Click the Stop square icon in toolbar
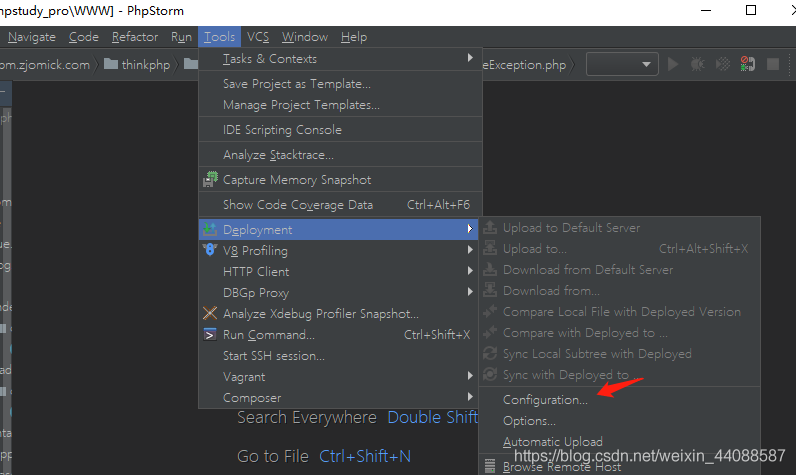Viewport: 796px width, 475px height. (x=773, y=64)
